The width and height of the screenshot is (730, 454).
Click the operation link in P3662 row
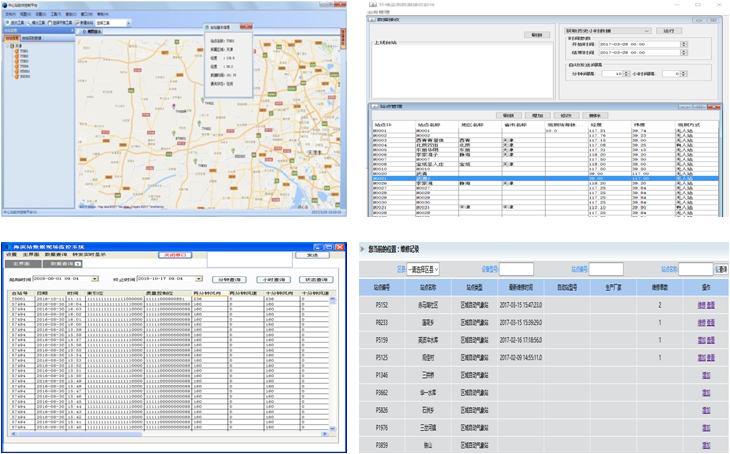point(706,393)
